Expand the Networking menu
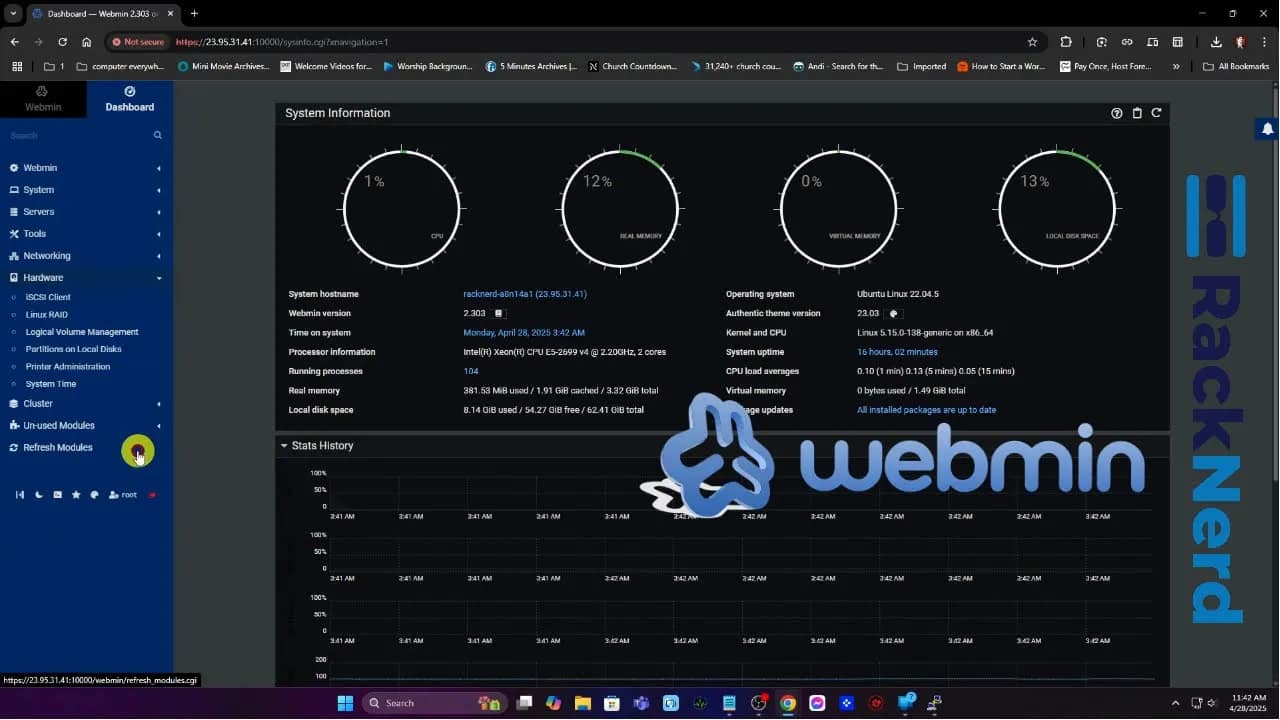 point(46,256)
